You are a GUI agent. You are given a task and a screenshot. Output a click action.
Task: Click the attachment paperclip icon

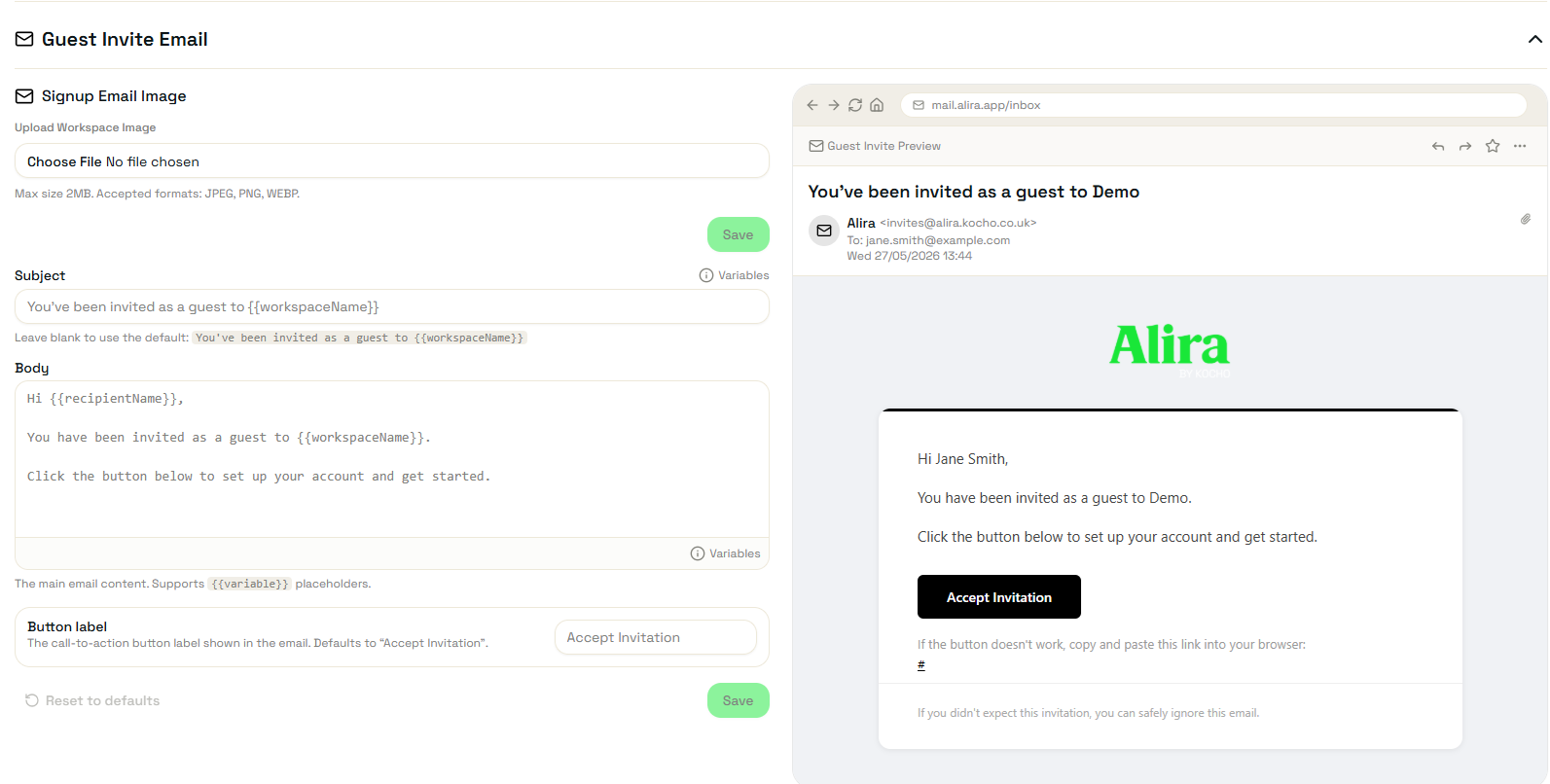pos(1526,219)
